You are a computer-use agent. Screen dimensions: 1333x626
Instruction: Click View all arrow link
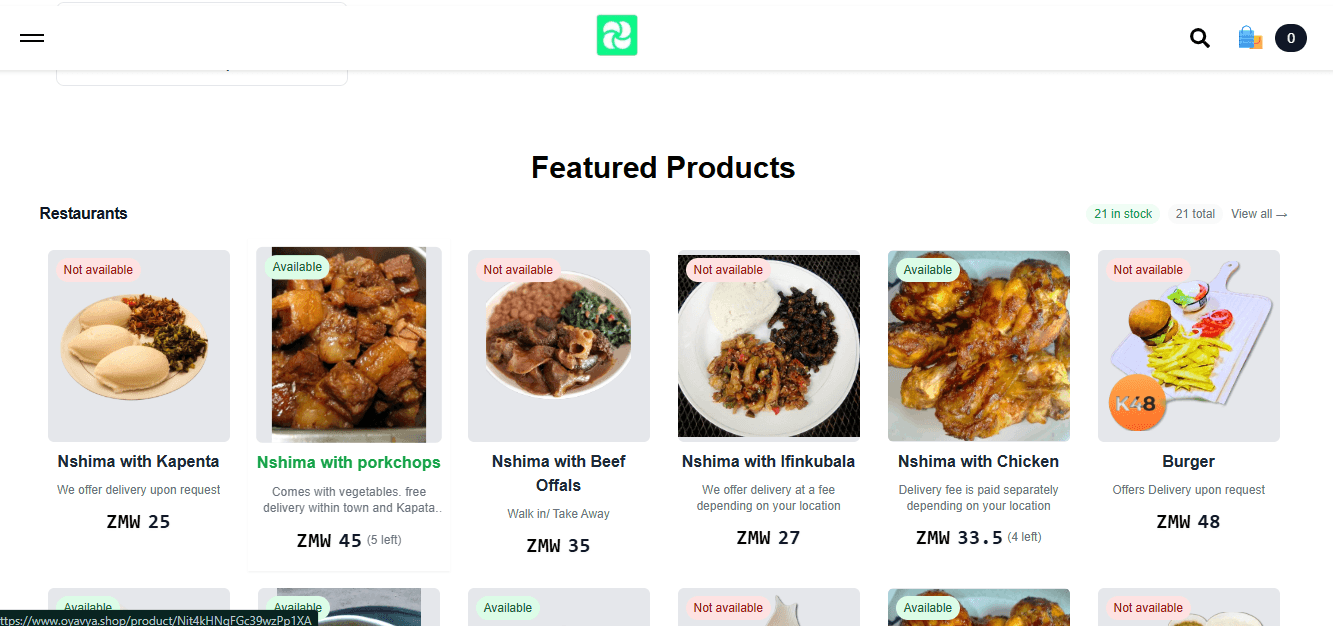click(x=1259, y=214)
